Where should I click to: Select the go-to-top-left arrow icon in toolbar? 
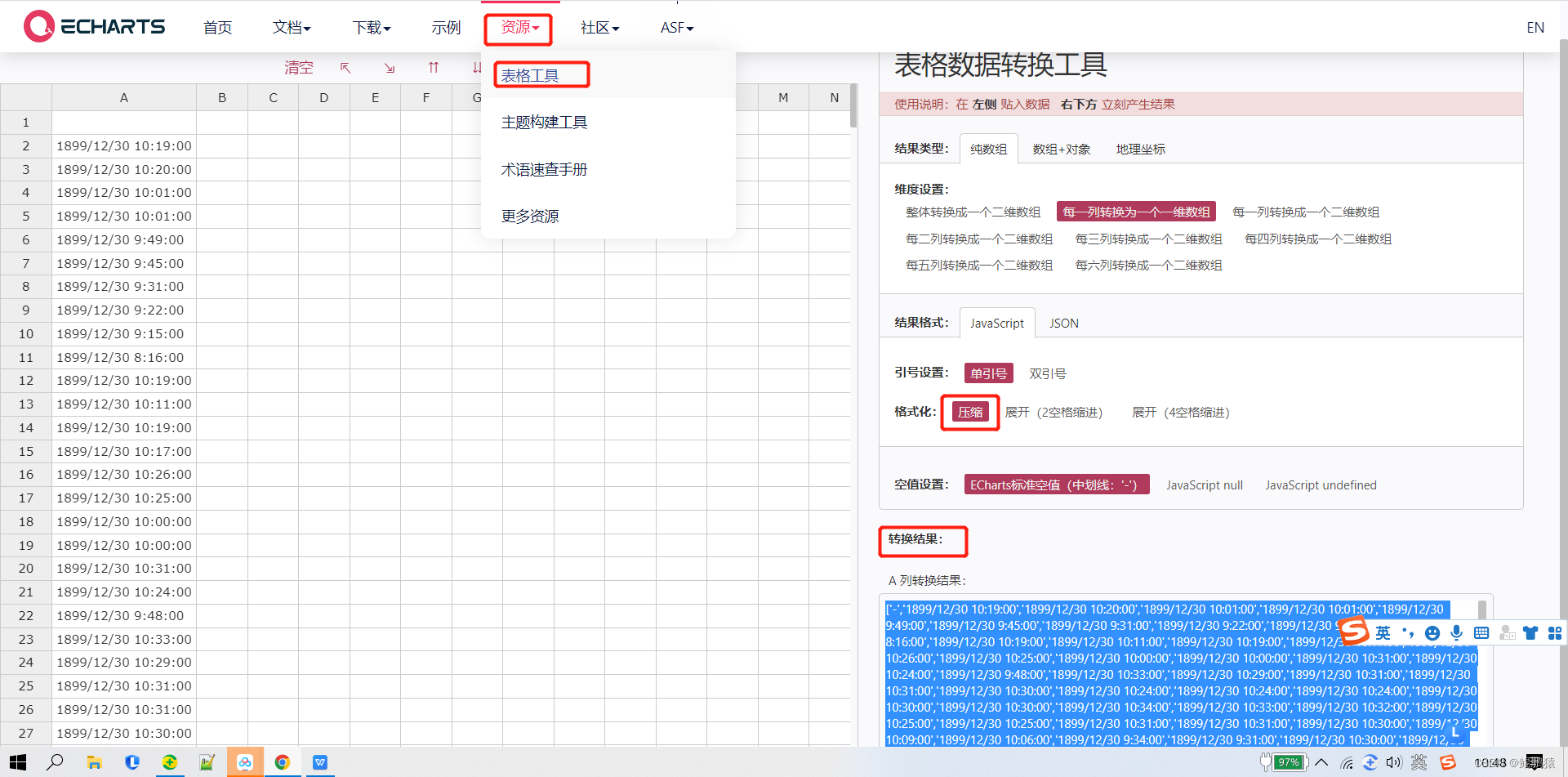[x=345, y=67]
